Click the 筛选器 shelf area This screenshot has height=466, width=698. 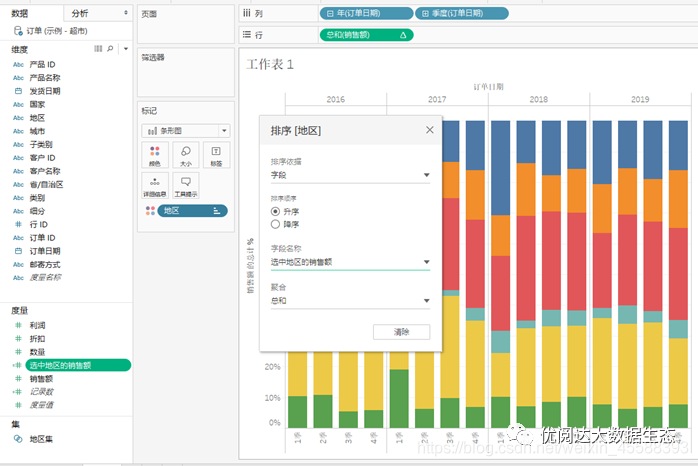186,72
